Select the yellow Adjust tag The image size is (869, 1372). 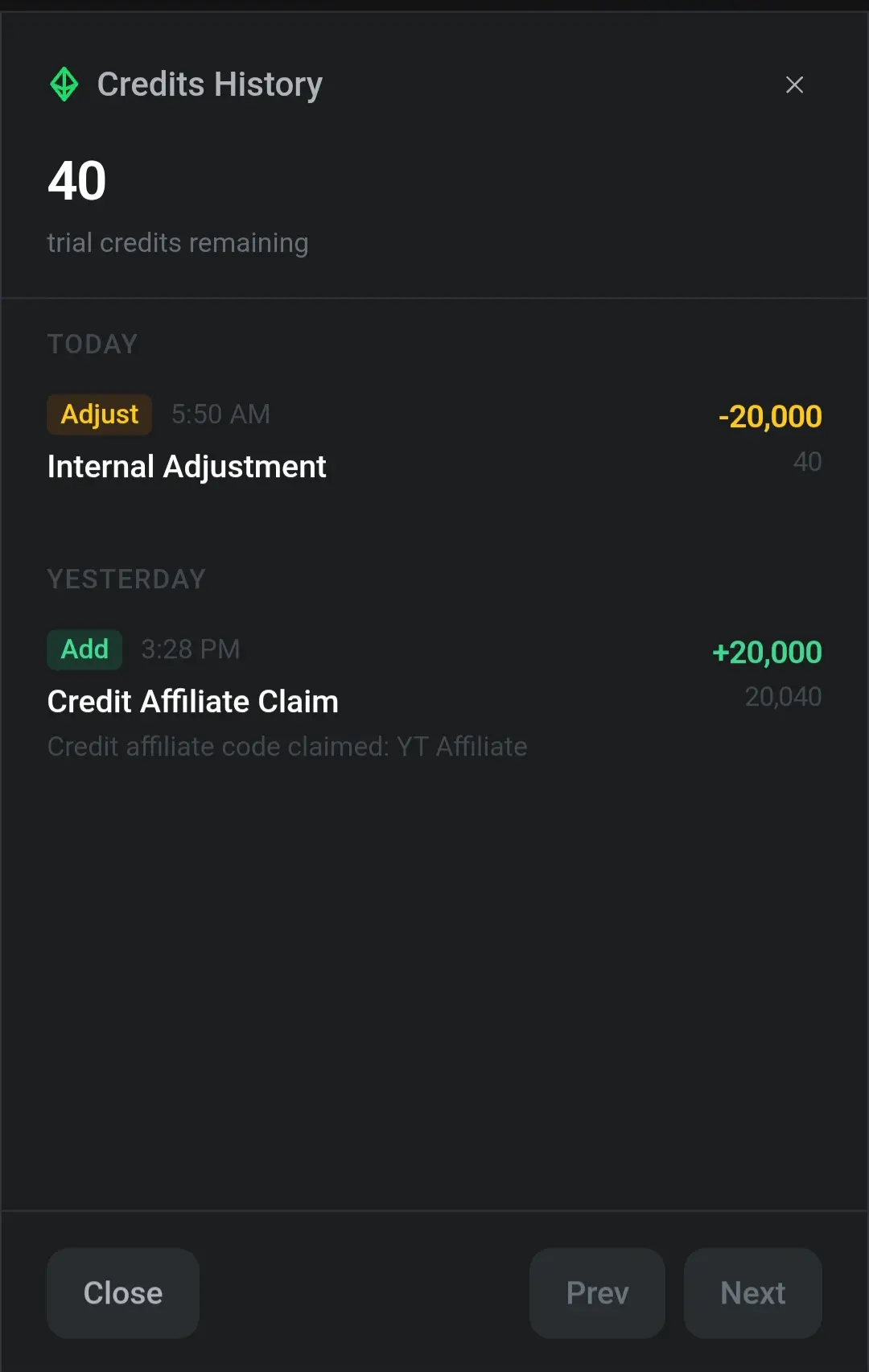point(100,414)
